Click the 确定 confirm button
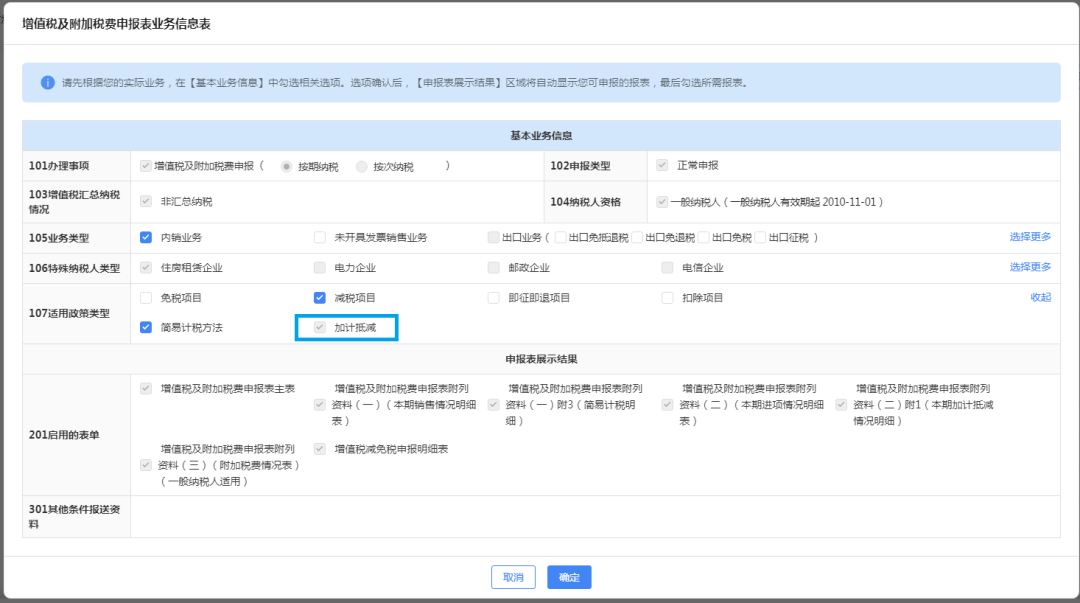 pyautogui.click(x=569, y=578)
